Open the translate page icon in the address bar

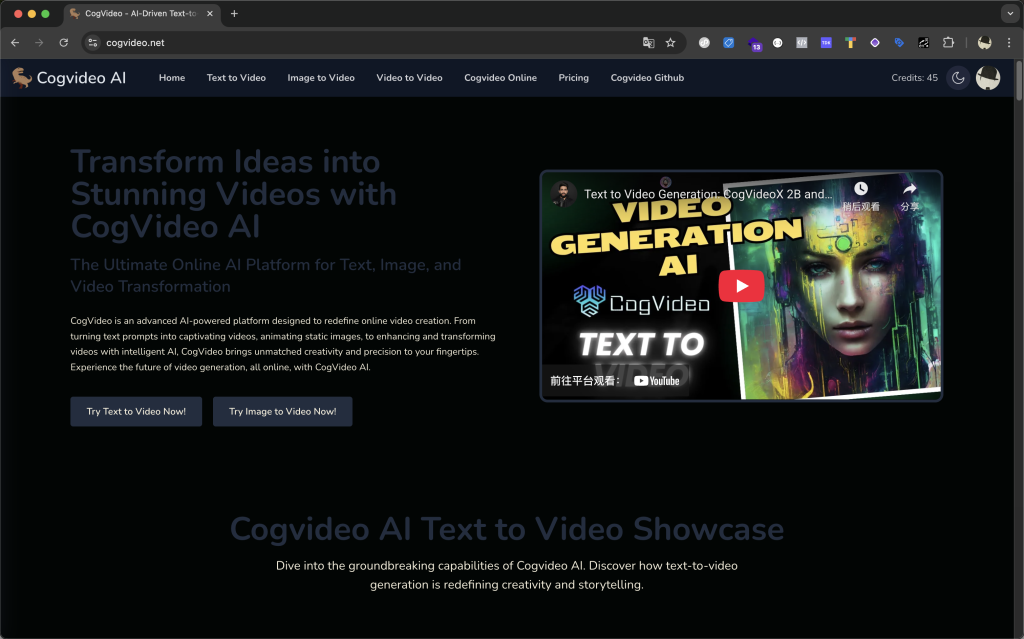(x=648, y=43)
